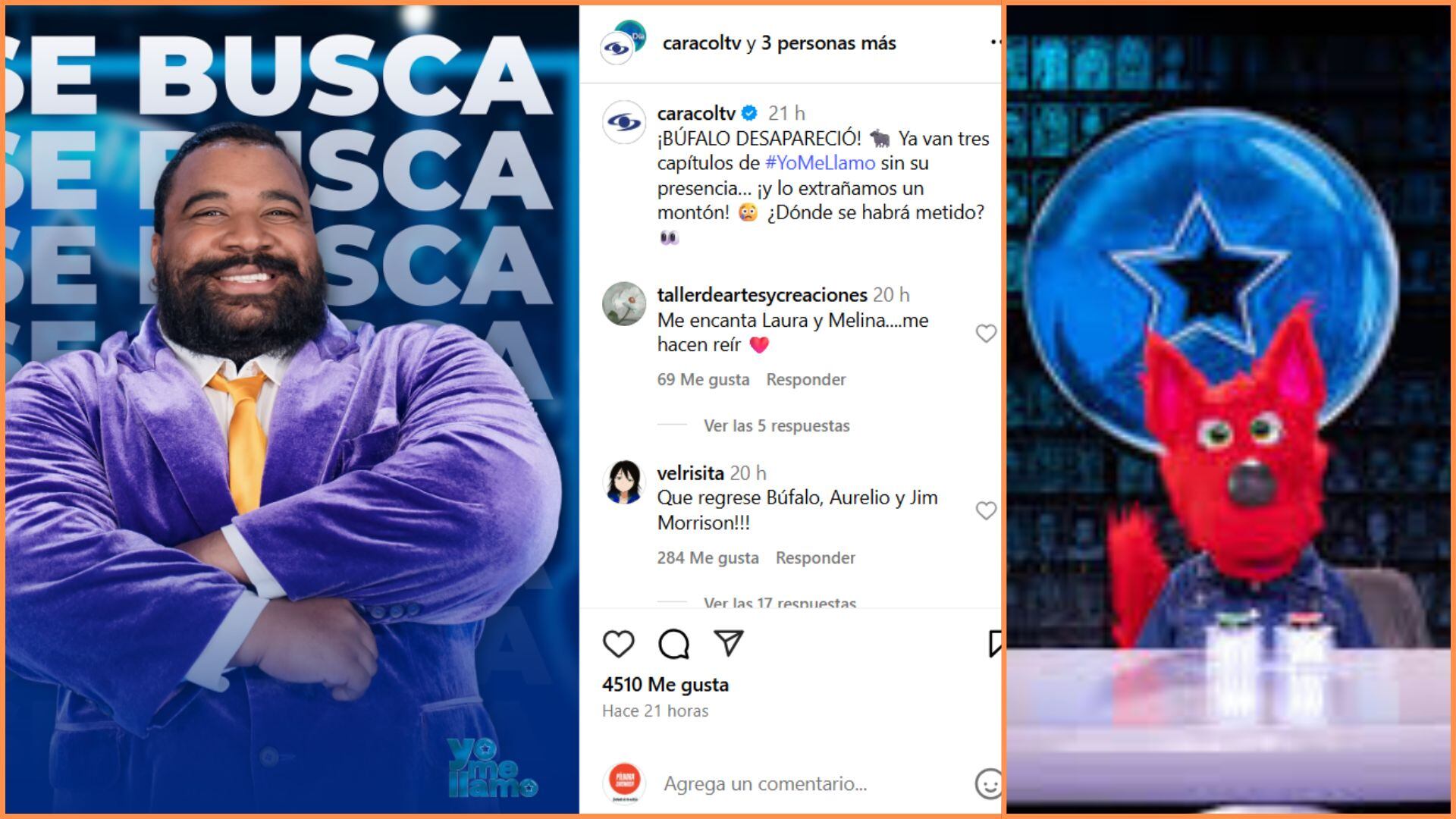
Task: Open tallerdeartesycreaciones profile avatar
Action: tap(623, 303)
